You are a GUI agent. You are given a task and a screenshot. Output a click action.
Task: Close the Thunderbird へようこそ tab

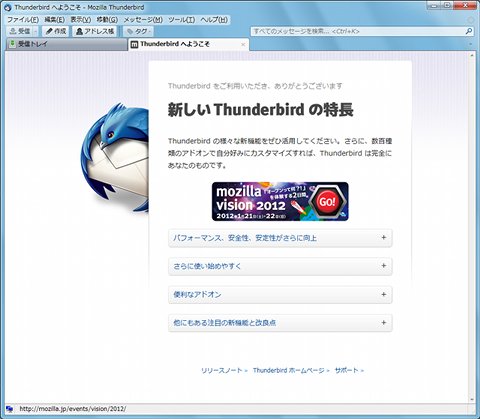(x=243, y=44)
